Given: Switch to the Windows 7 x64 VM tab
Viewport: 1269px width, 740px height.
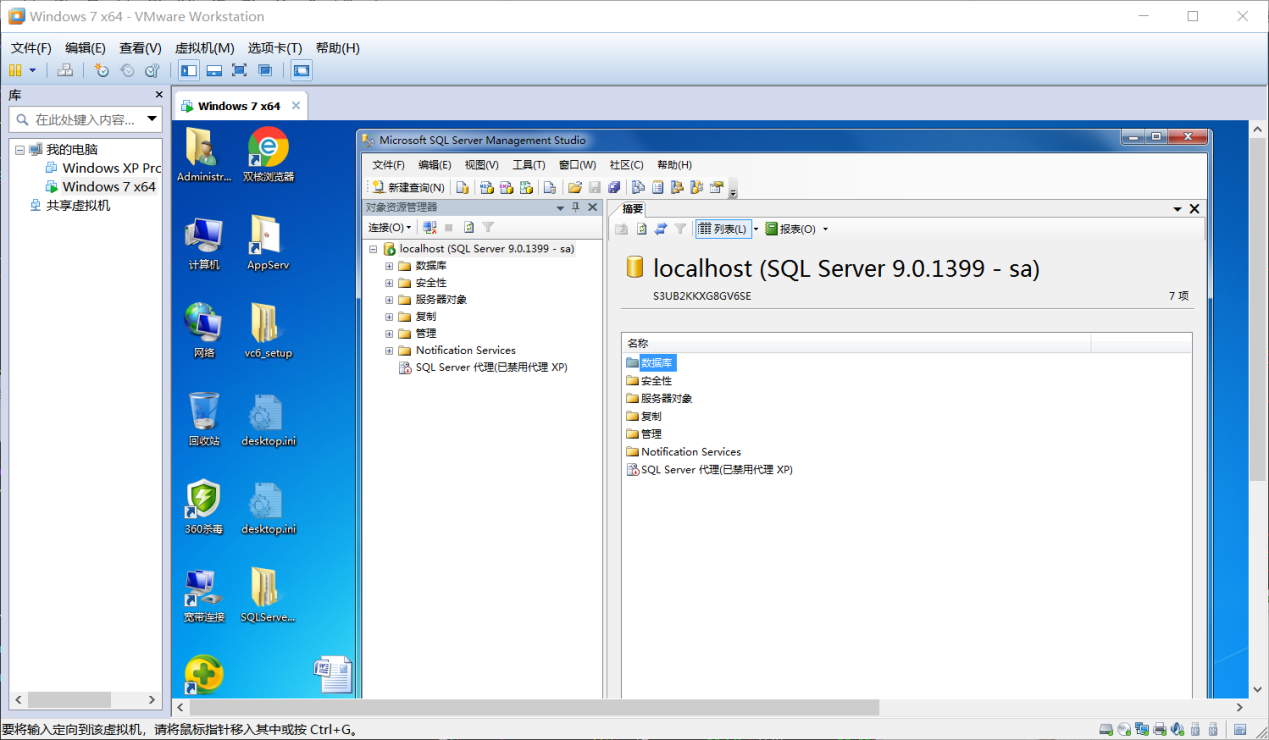Looking at the screenshot, I should click(238, 106).
